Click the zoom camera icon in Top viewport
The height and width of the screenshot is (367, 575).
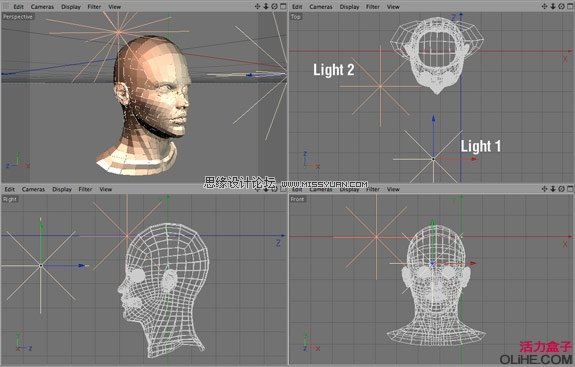tap(553, 6)
